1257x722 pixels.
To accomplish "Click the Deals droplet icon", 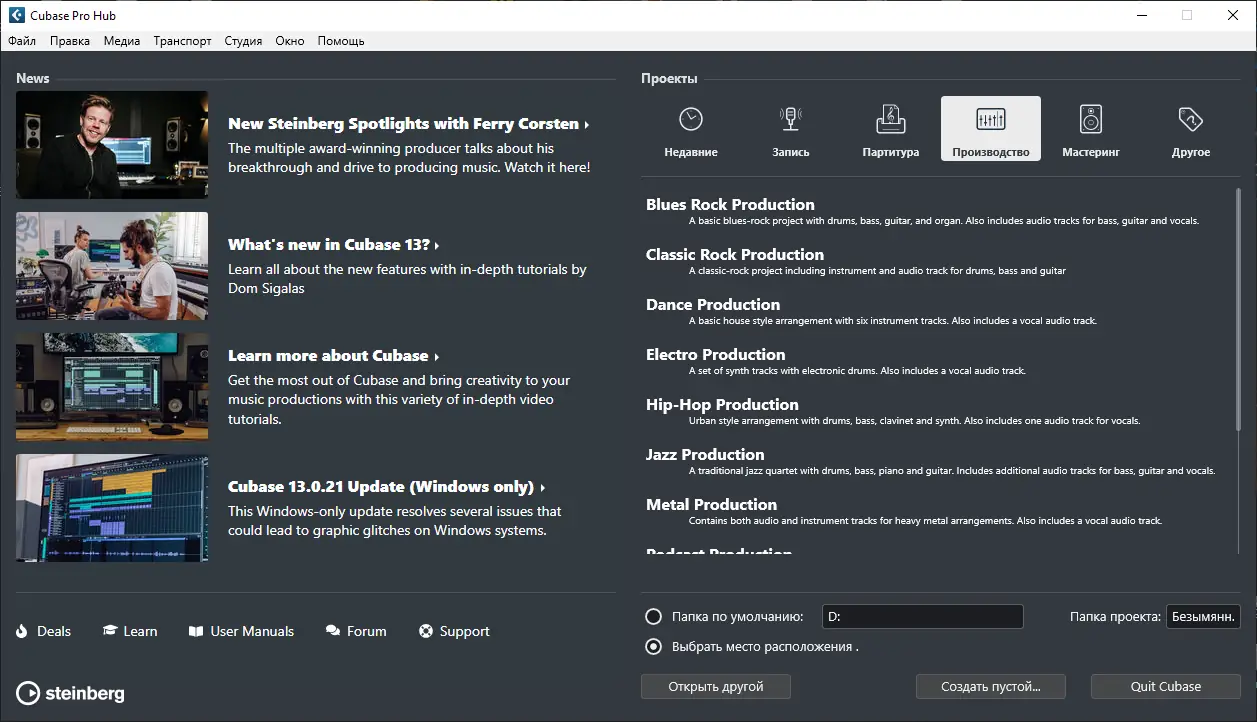I will 21,631.
